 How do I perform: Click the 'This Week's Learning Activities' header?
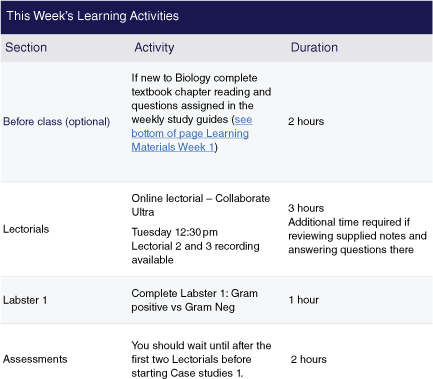(x=93, y=16)
